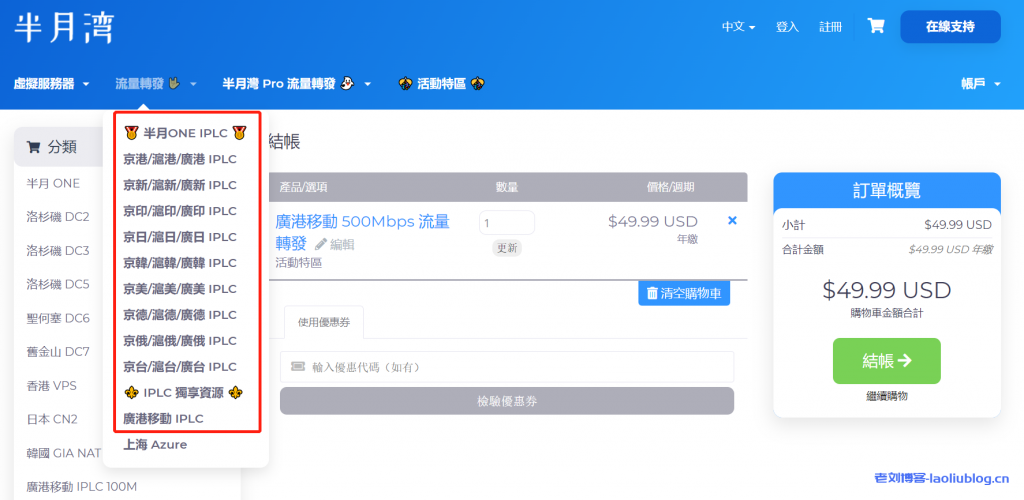Screen dimensions: 1024x500
Task: Click the 檢驗優惠券 validate coupon button
Action: [x=507, y=401]
